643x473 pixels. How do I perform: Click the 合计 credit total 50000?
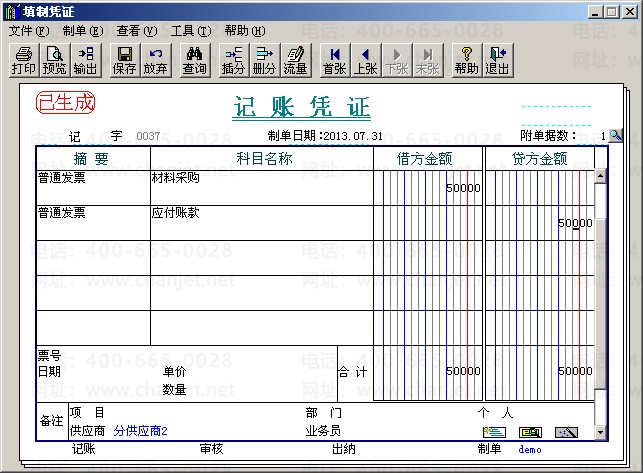pyautogui.click(x=575, y=371)
